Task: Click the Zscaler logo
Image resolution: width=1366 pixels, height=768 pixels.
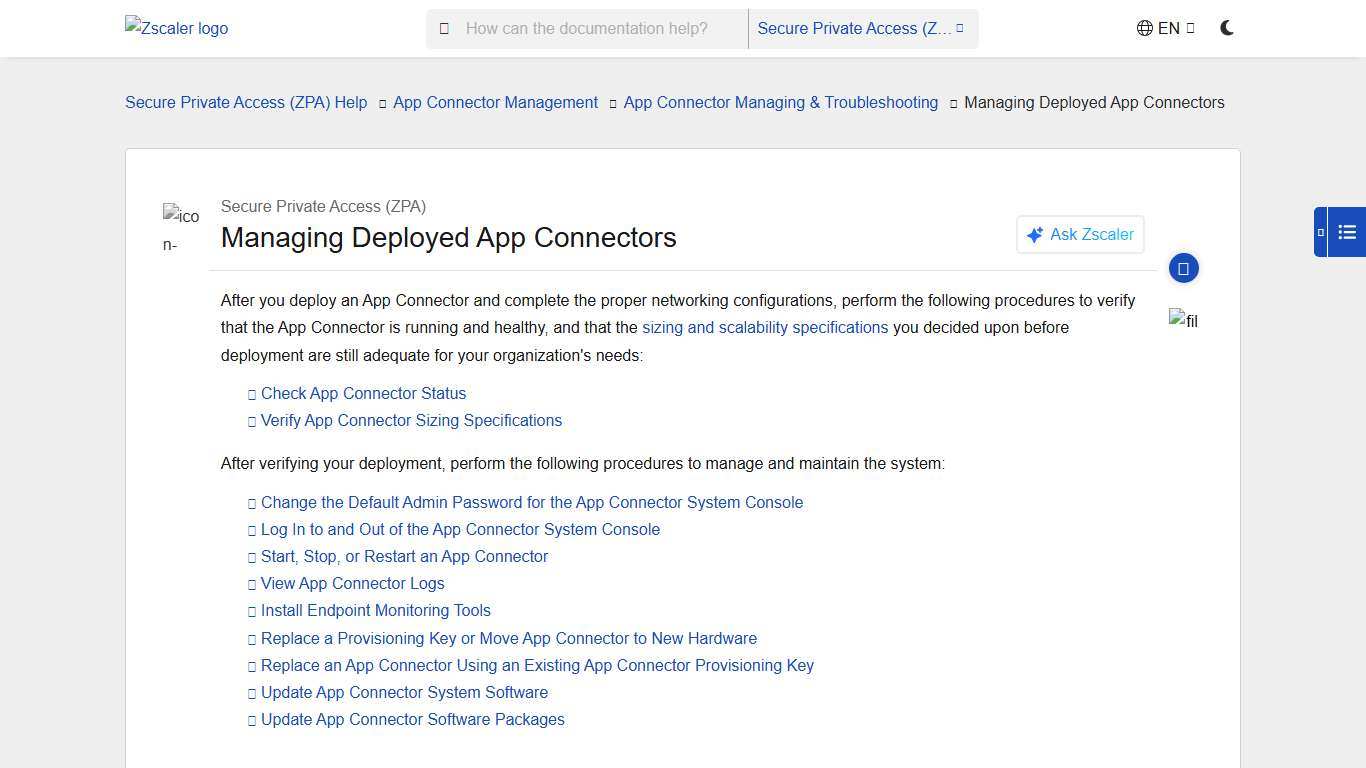Action: point(176,28)
